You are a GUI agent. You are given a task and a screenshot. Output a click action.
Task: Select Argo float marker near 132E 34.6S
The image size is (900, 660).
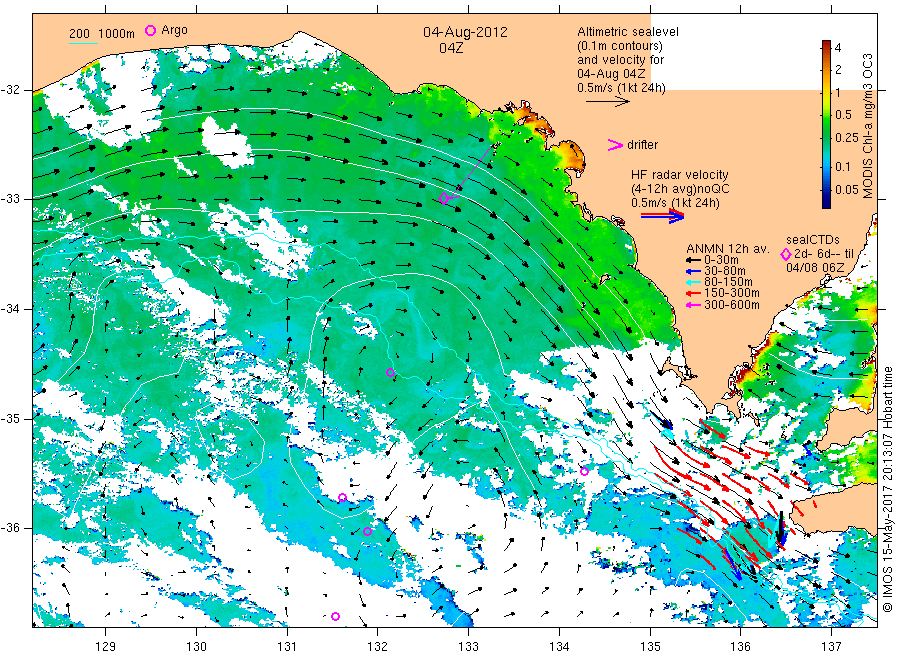tap(390, 372)
